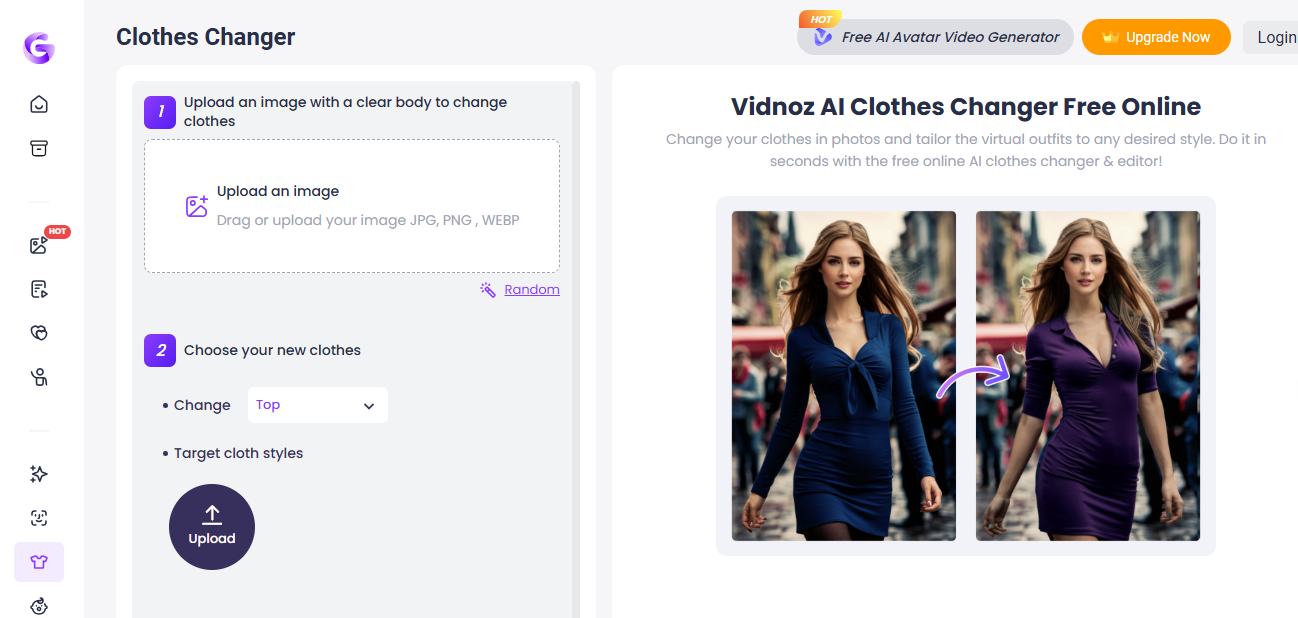Open the video document icon in the sidebar

[x=39, y=289]
